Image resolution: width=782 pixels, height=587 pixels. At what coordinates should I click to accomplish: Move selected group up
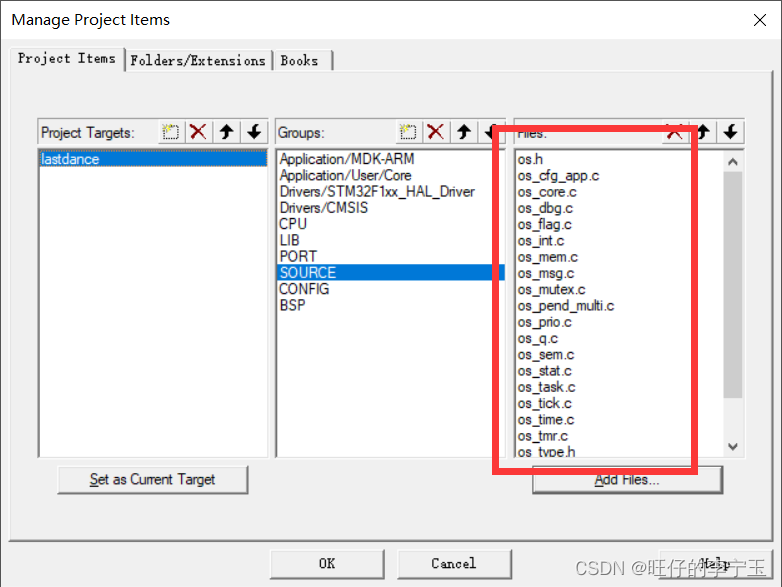tap(464, 132)
